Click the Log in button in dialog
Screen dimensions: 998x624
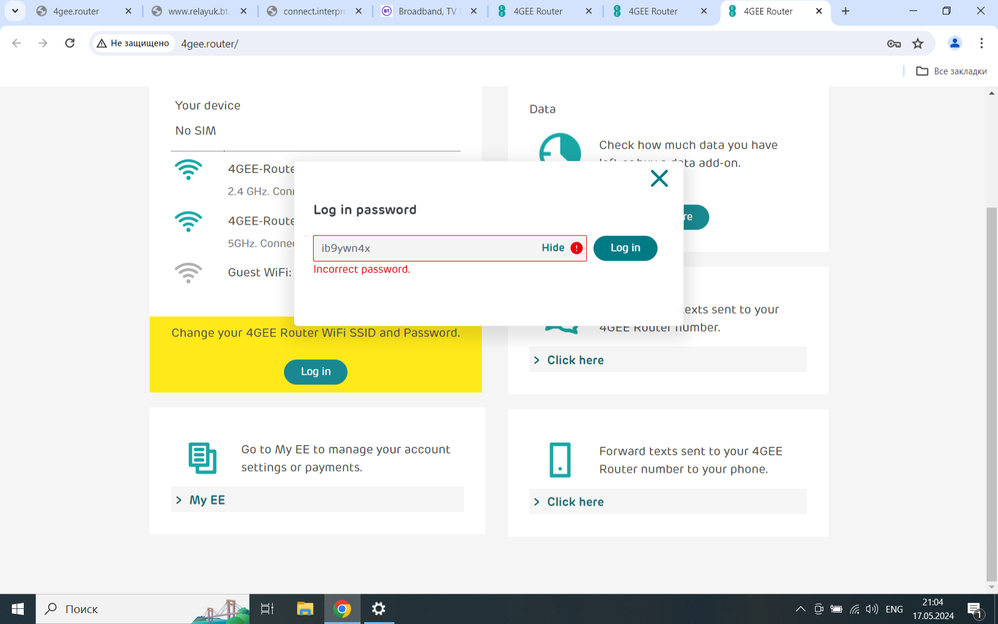pyautogui.click(x=625, y=248)
